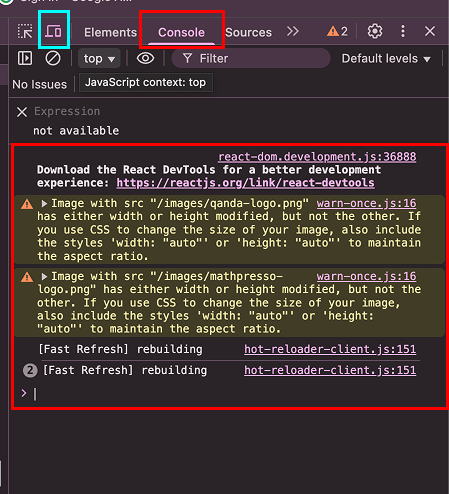Close the DevTools panel
449x494 pixels.
[x=430, y=31]
